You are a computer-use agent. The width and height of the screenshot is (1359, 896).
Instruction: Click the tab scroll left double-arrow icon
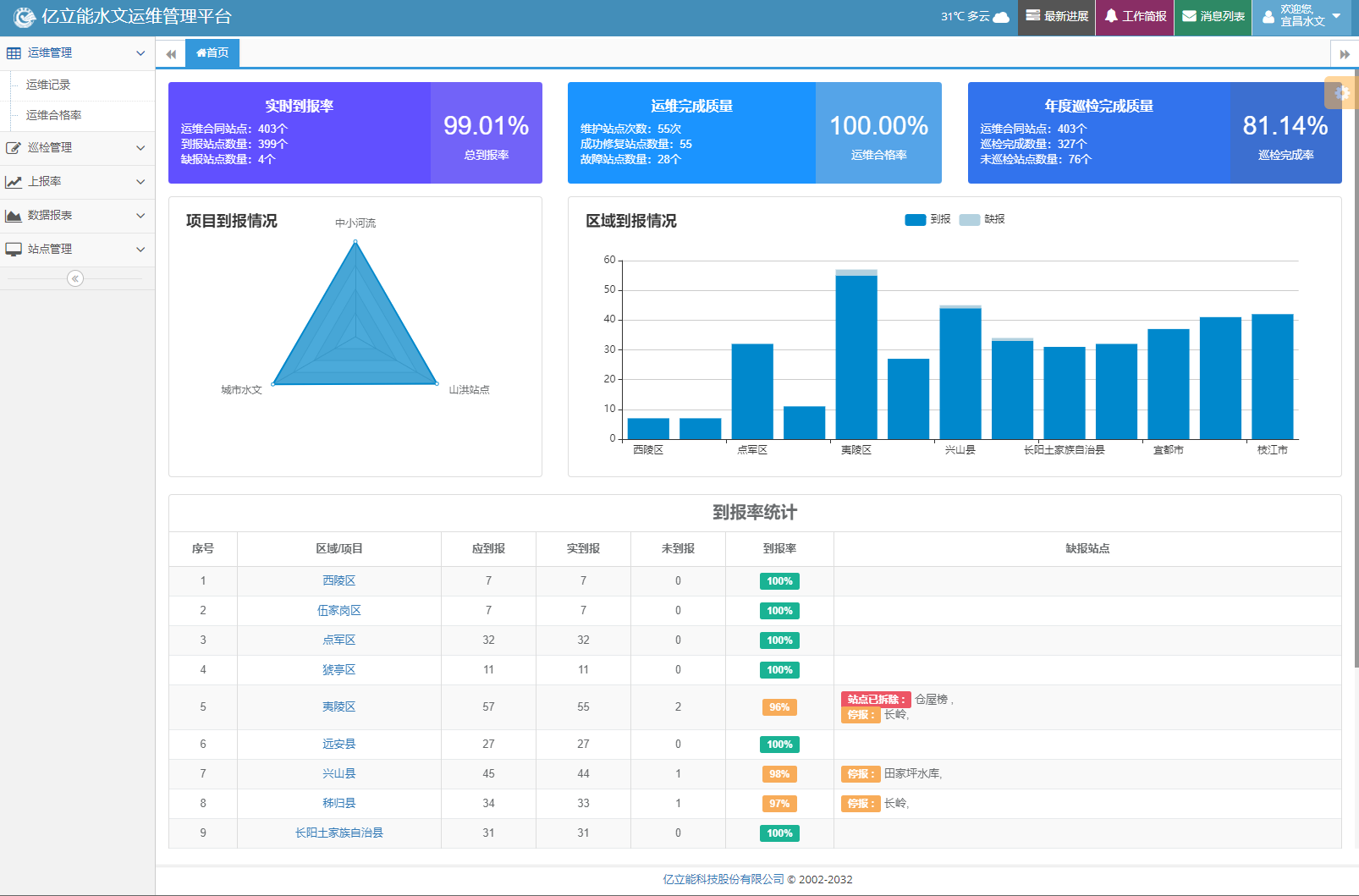click(171, 54)
